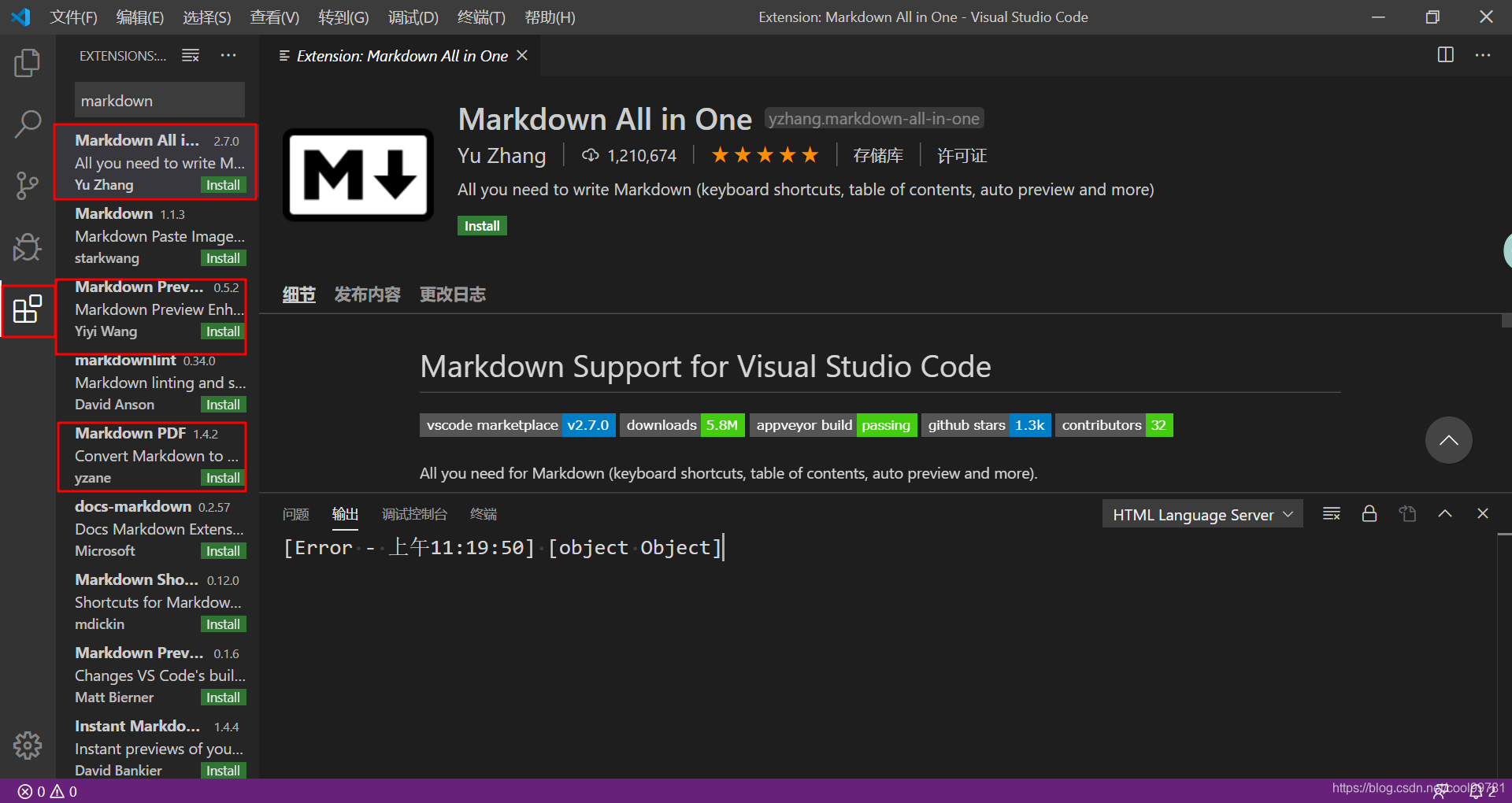Open Extensions sidebar more actions menu
Screen dimensions: 1512x803
point(228,55)
